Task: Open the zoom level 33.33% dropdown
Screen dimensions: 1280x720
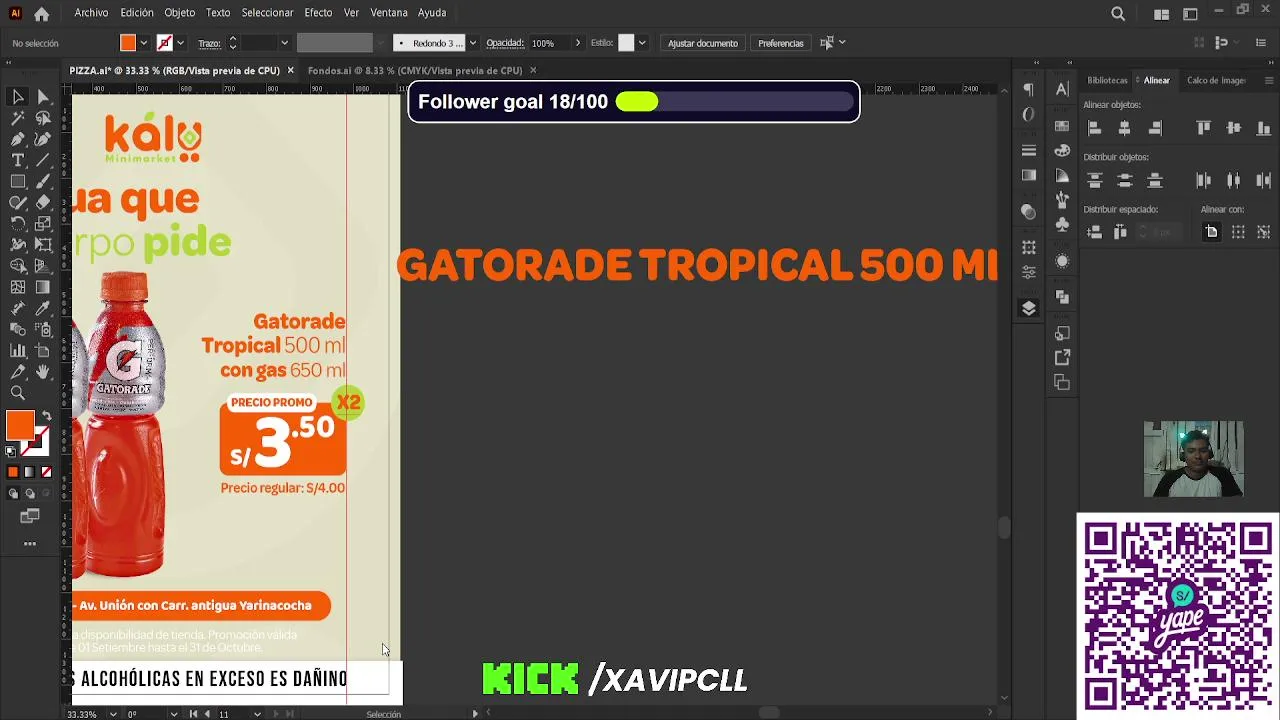Action: (113, 714)
